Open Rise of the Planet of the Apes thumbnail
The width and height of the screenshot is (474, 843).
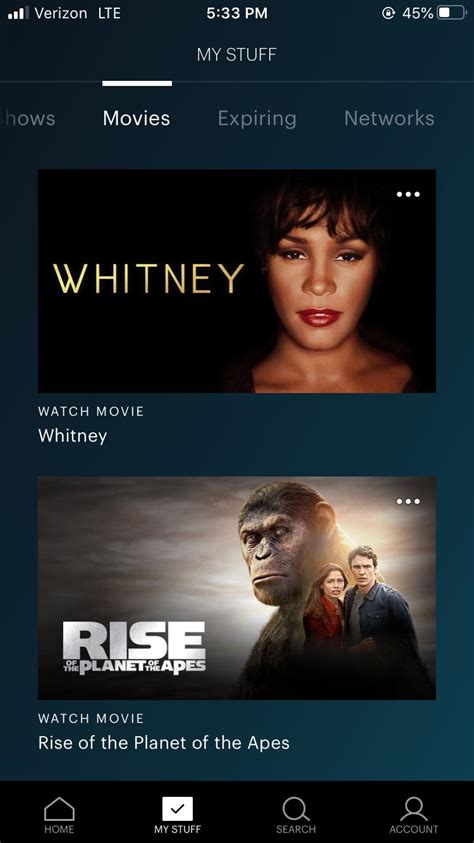(236, 588)
